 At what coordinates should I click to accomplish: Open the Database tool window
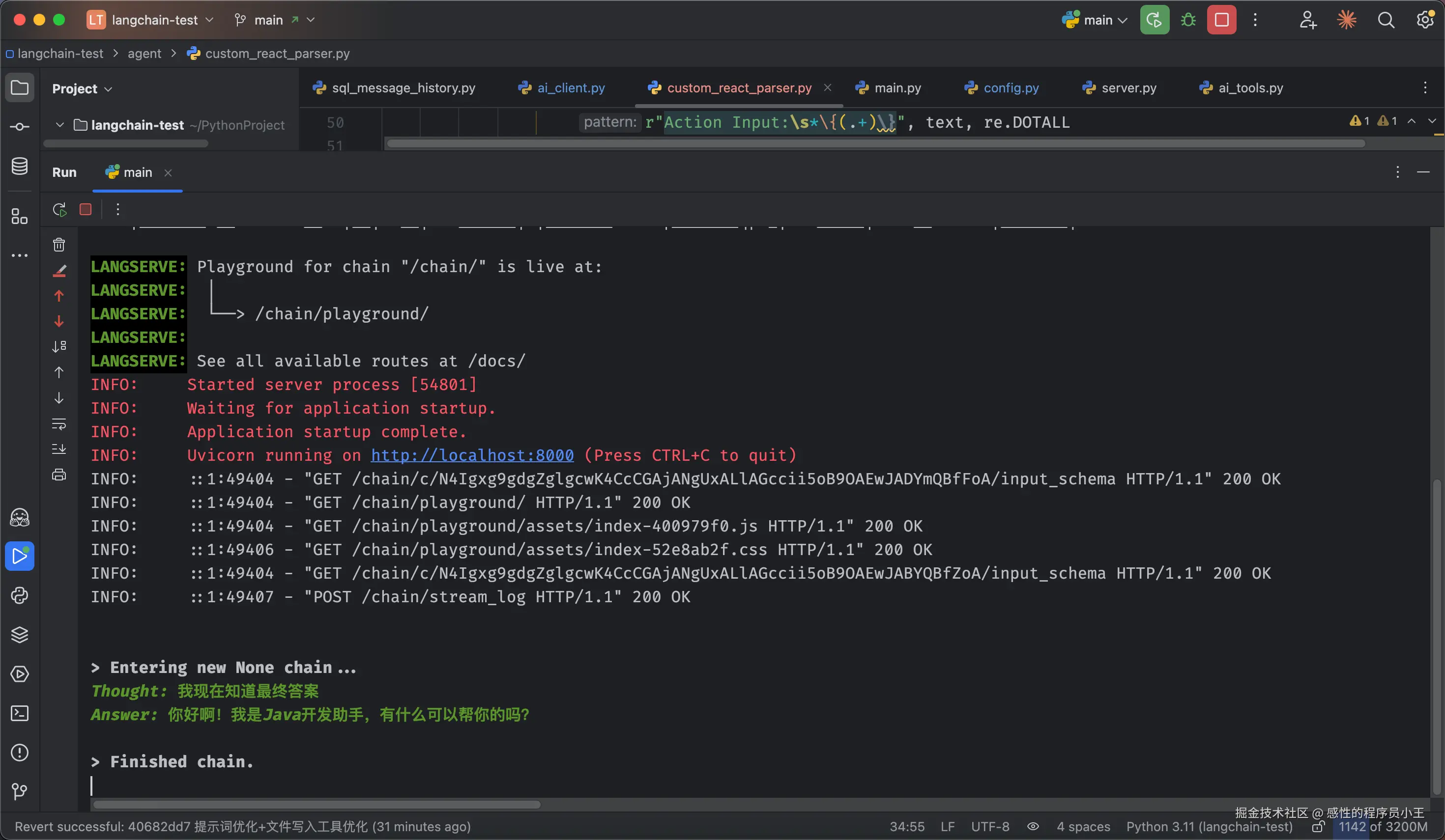(20, 166)
